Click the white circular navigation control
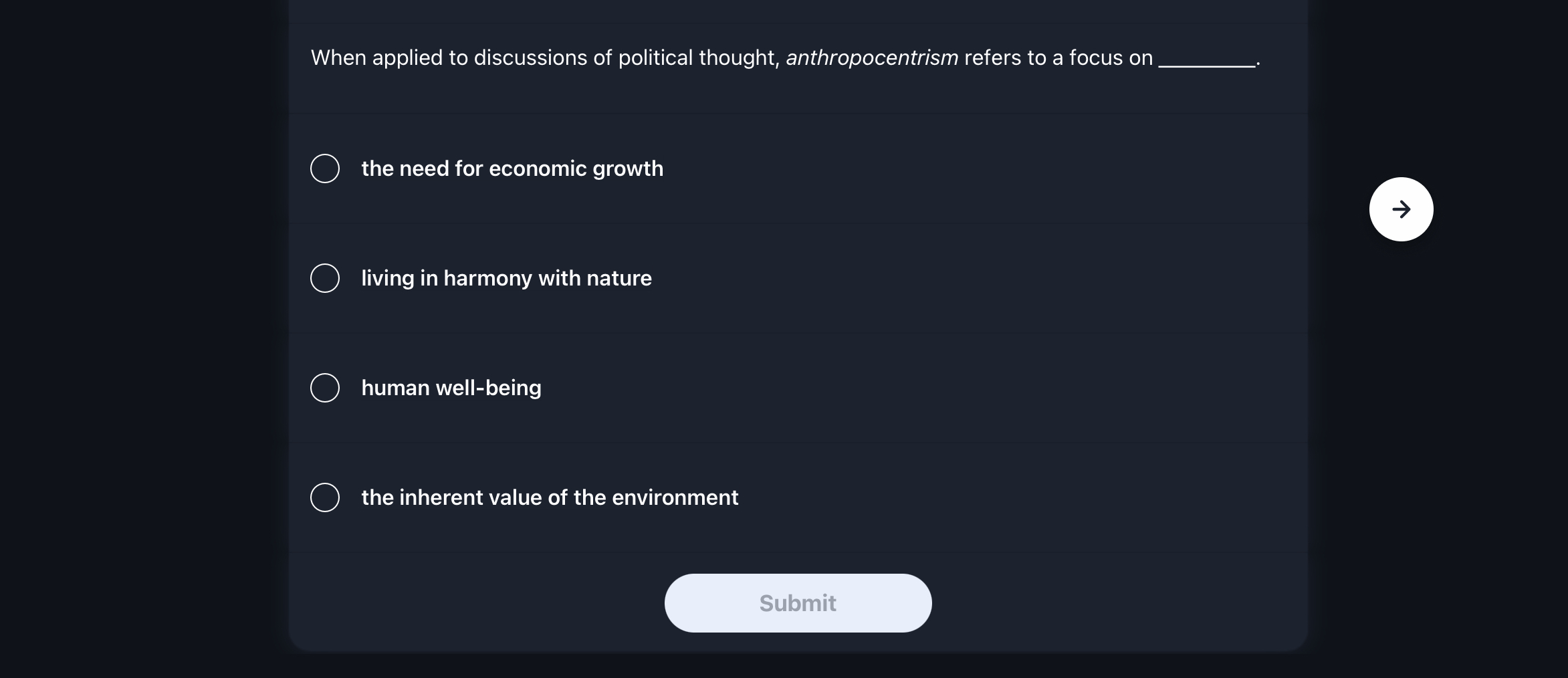The height and width of the screenshot is (678, 1568). 1400,209
